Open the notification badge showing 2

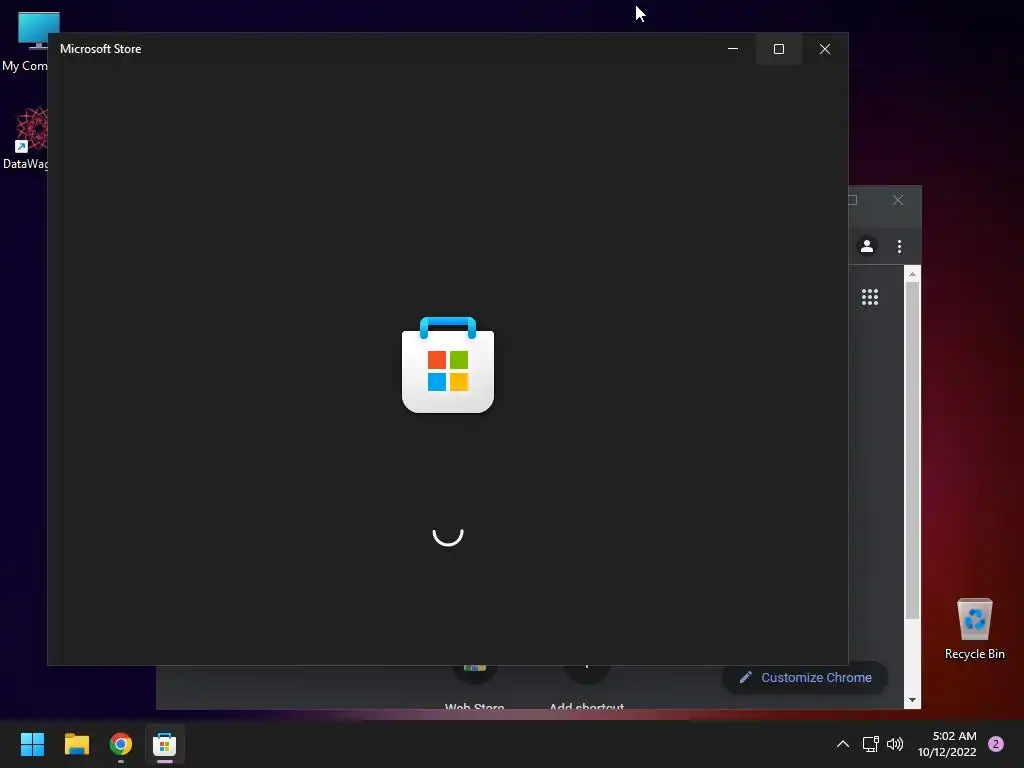point(996,744)
